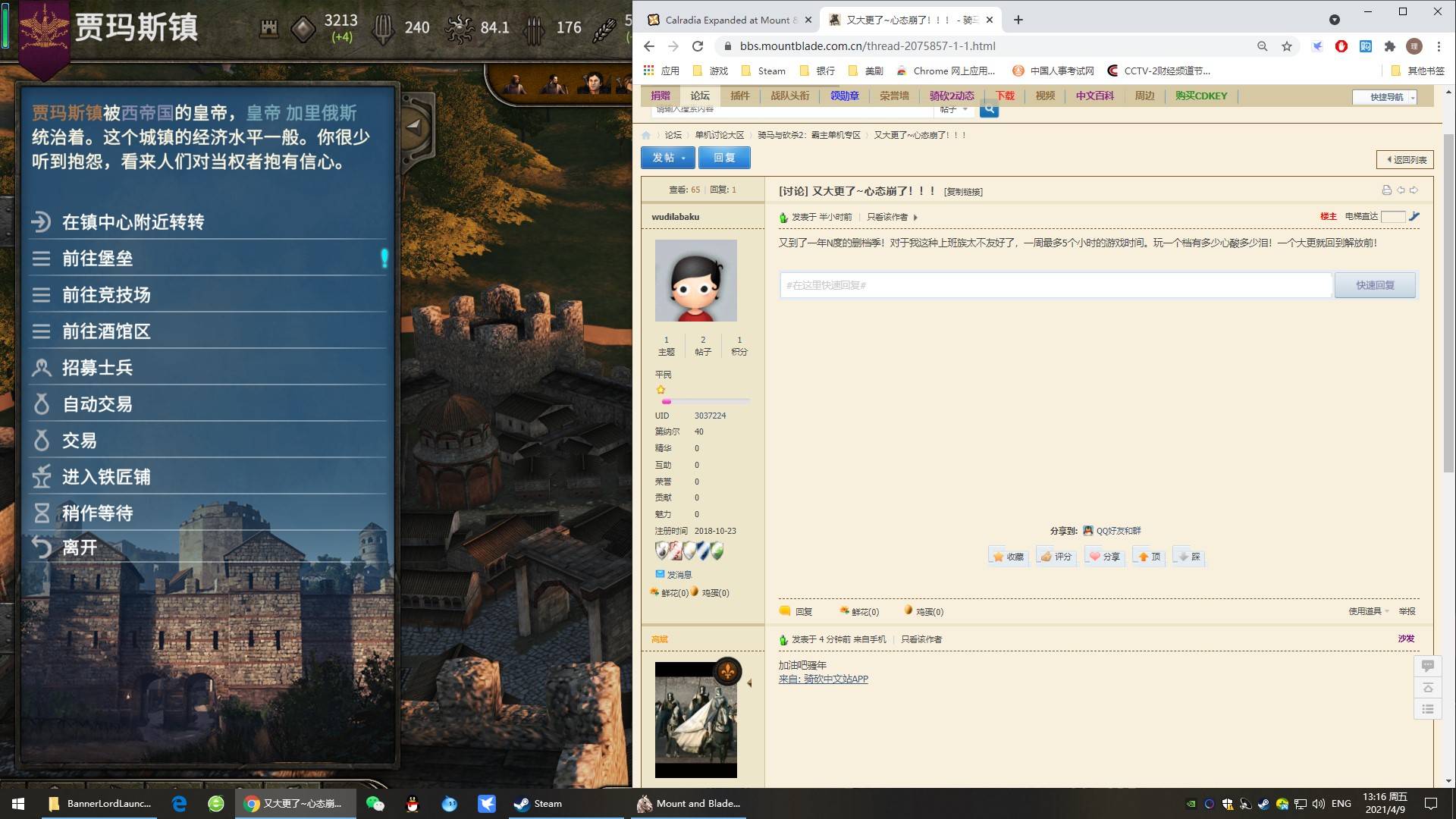The height and width of the screenshot is (819, 1456).
Task: Open the 骑砍中文站APP link
Action: pyautogui.click(x=836, y=679)
